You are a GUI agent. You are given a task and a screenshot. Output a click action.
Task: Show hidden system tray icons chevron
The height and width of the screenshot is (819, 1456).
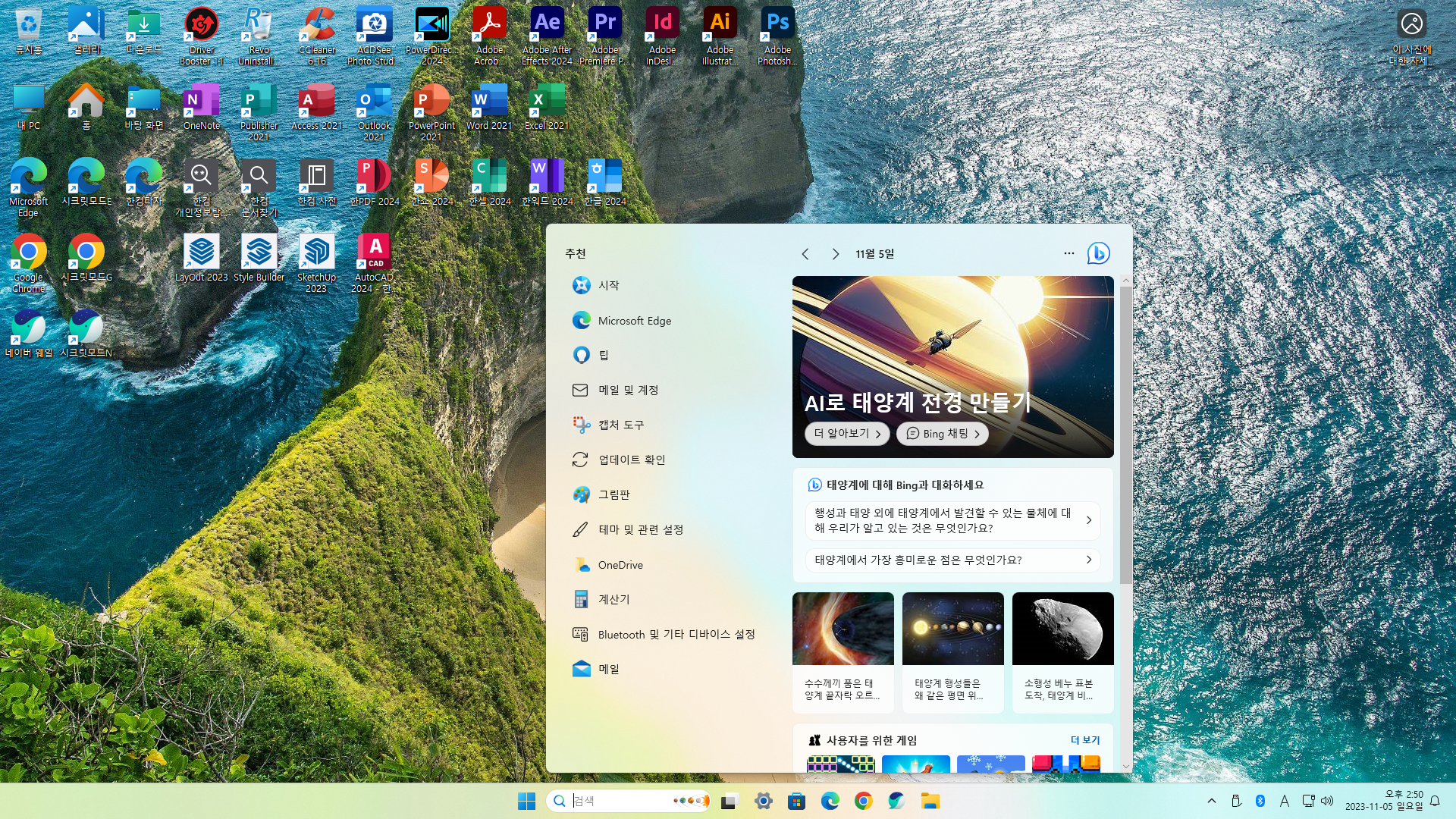[1212, 801]
